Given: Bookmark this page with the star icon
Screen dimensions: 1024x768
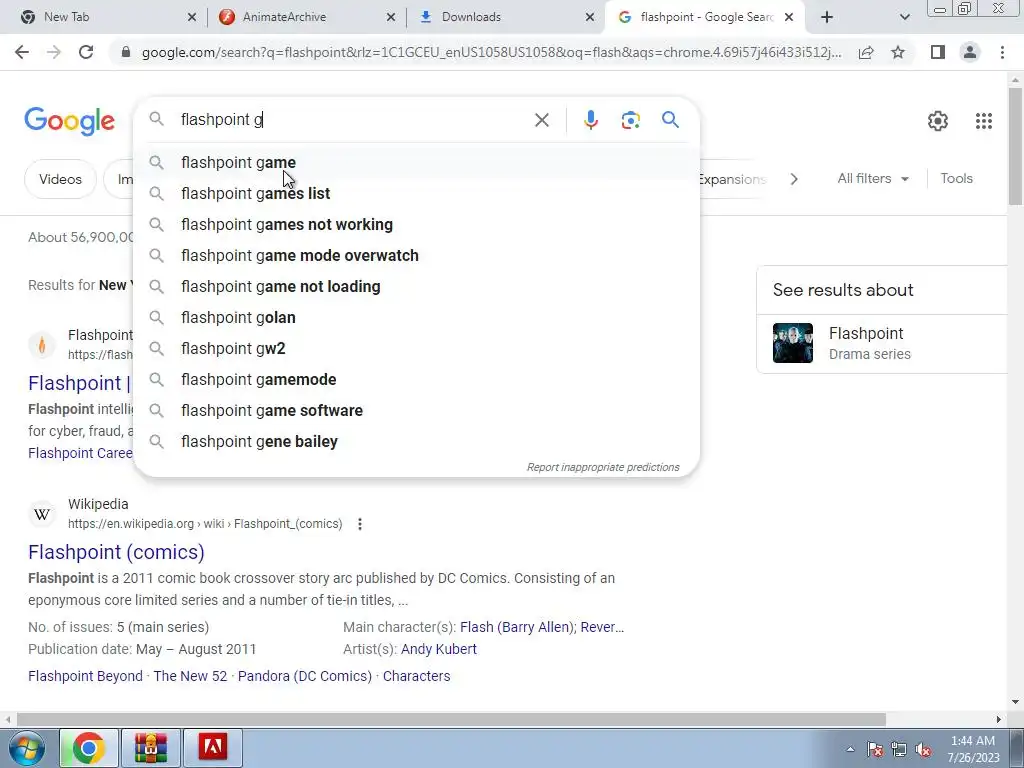Looking at the screenshot, I should [x=898, y=52].
